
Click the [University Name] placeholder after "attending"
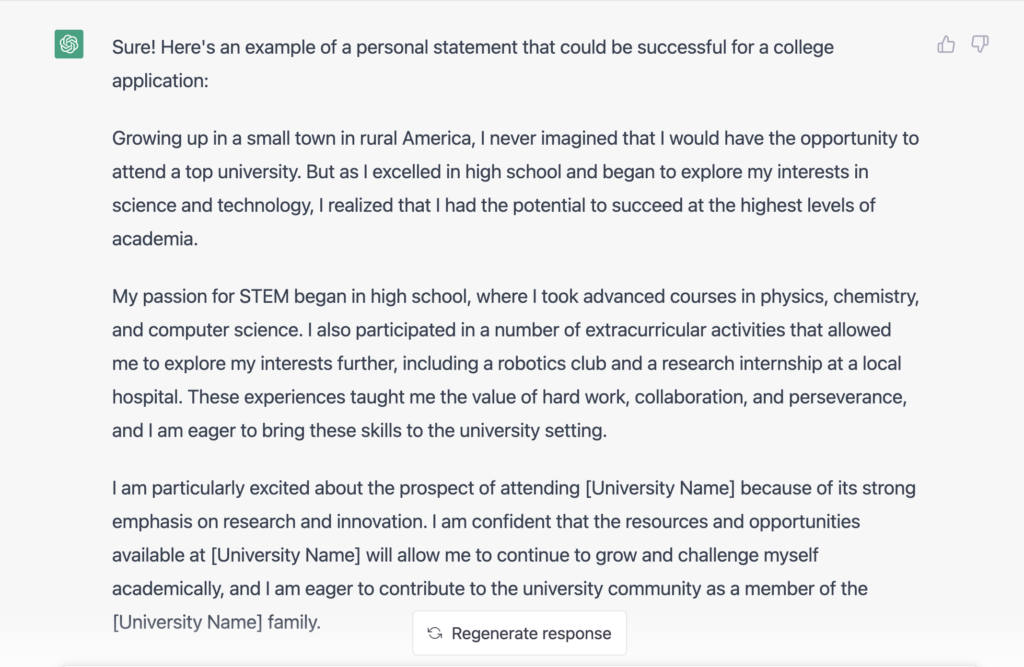660,488
